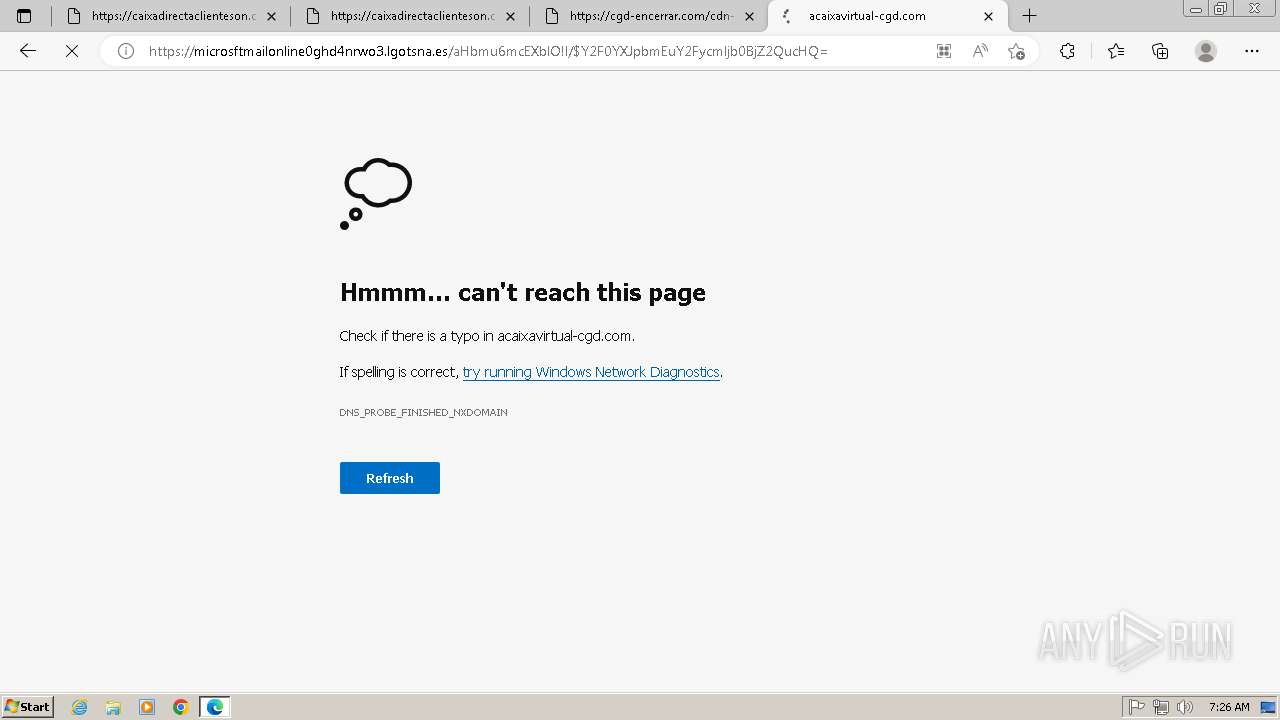Viewport: 1280px width, 720px height.
Task: Launch Chrome from taskbar
Action: (181, 707)
